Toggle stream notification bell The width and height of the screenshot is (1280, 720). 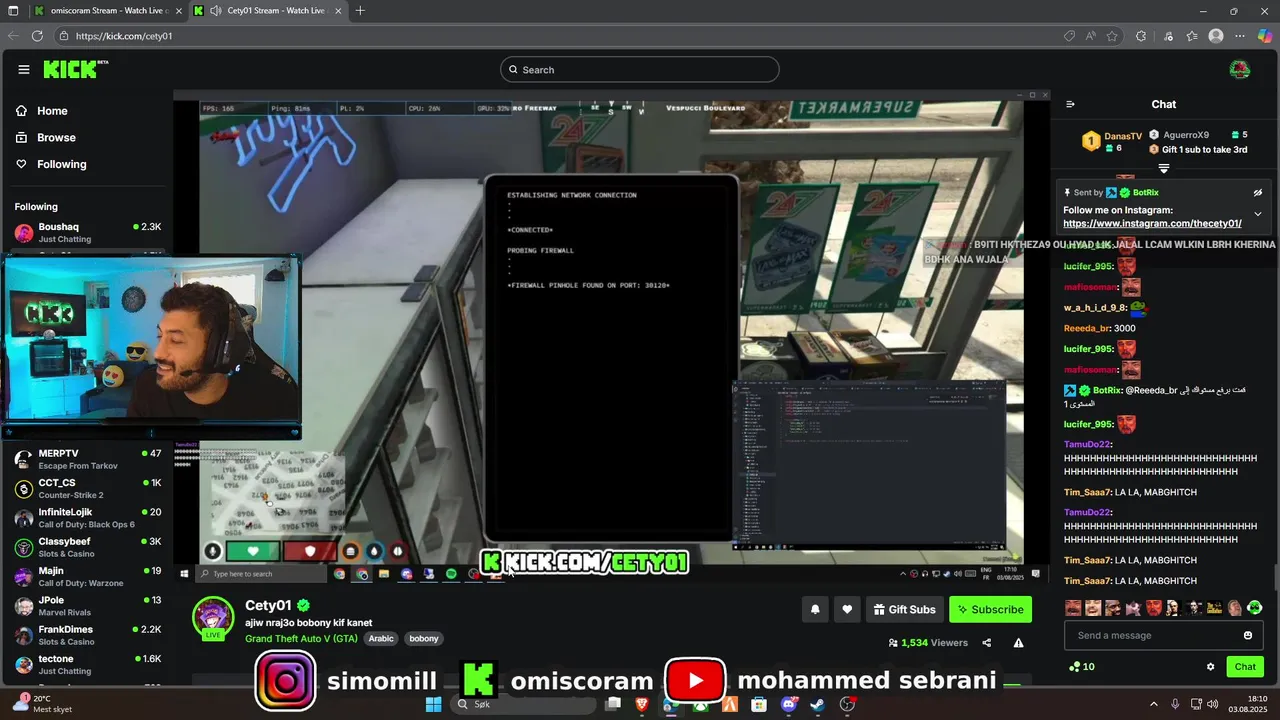tap(815, 609)
